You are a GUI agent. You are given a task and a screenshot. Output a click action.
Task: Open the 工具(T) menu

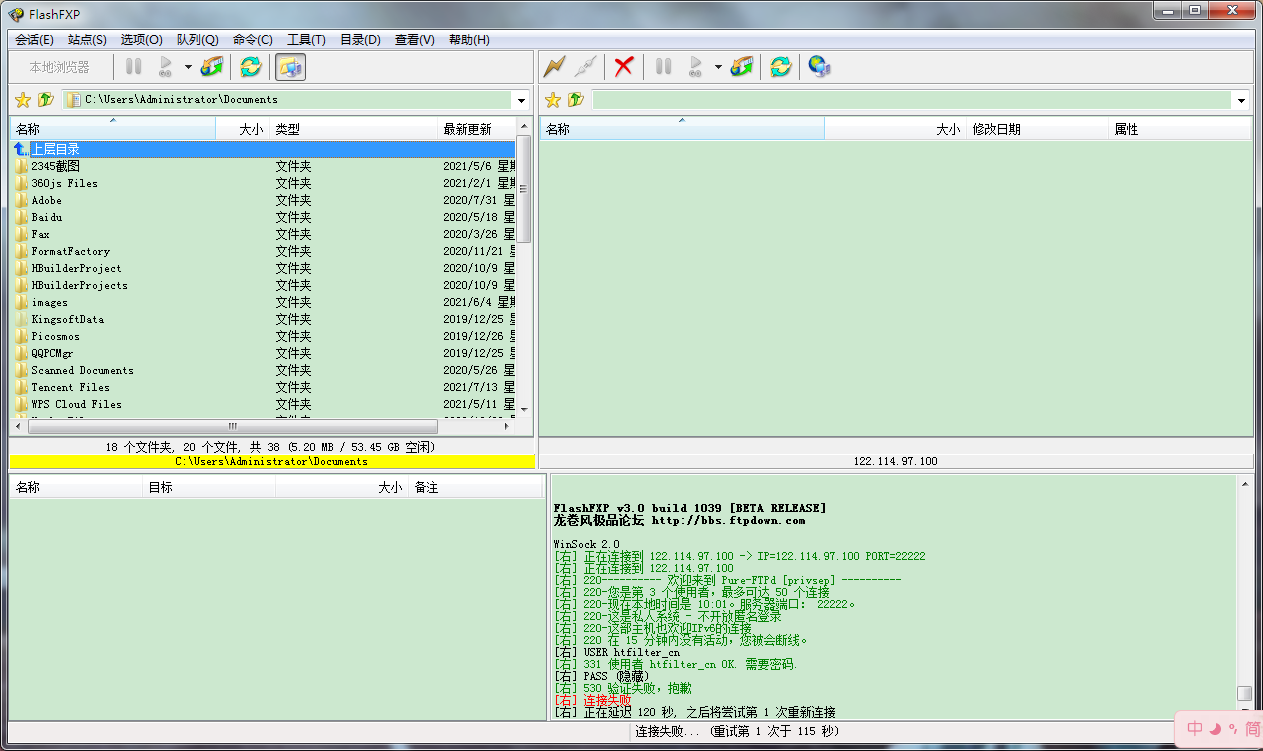pyautogui.click(x=306, y=40)
